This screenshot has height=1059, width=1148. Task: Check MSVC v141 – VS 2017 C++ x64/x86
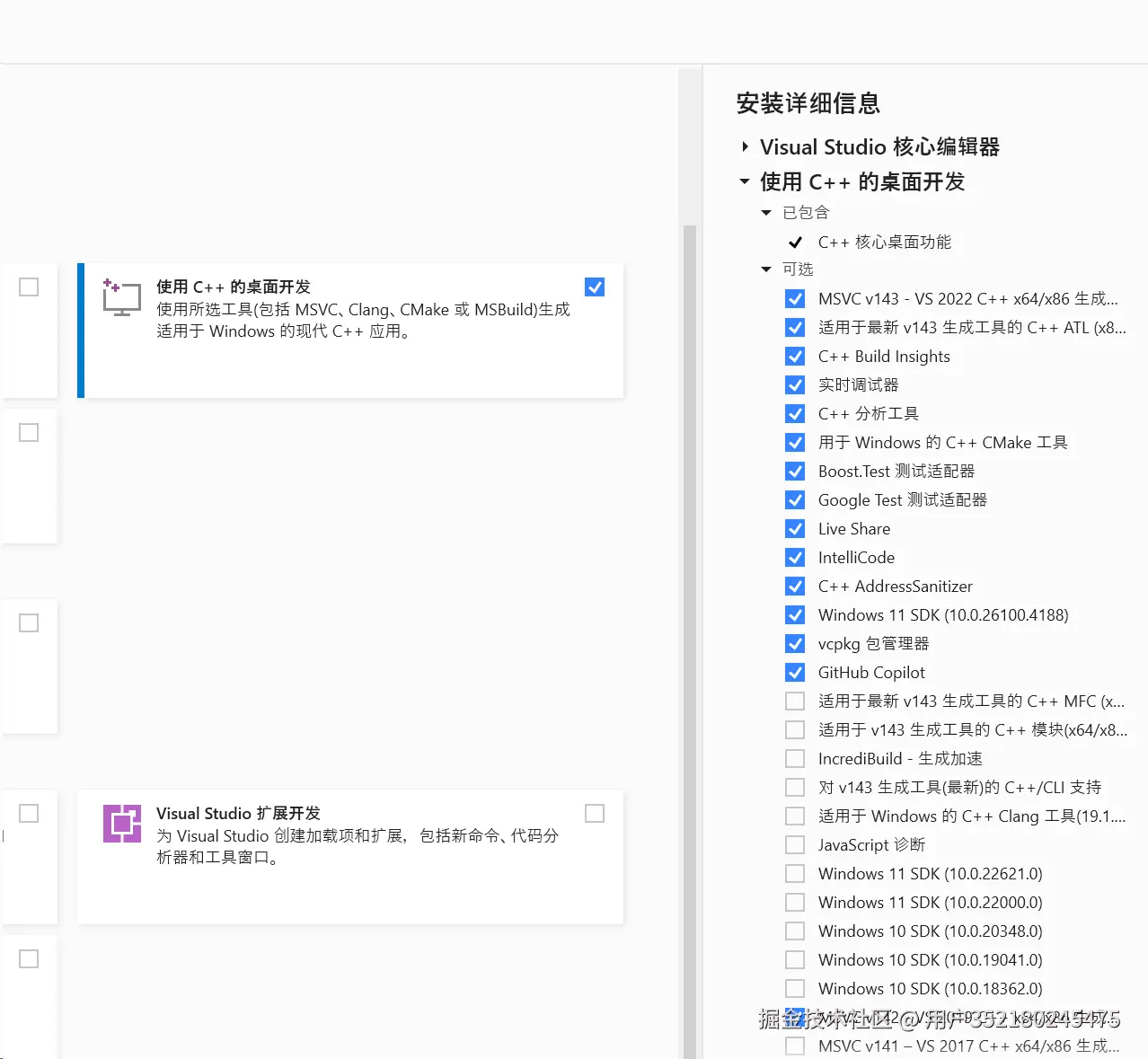(x=795, y=1046)
